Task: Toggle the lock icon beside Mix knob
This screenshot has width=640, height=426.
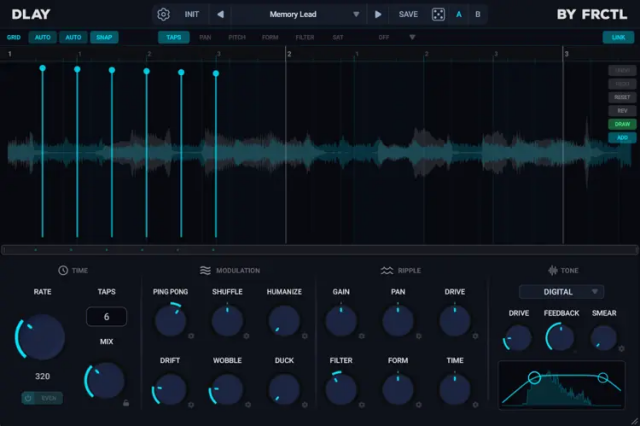Action: 126,403
